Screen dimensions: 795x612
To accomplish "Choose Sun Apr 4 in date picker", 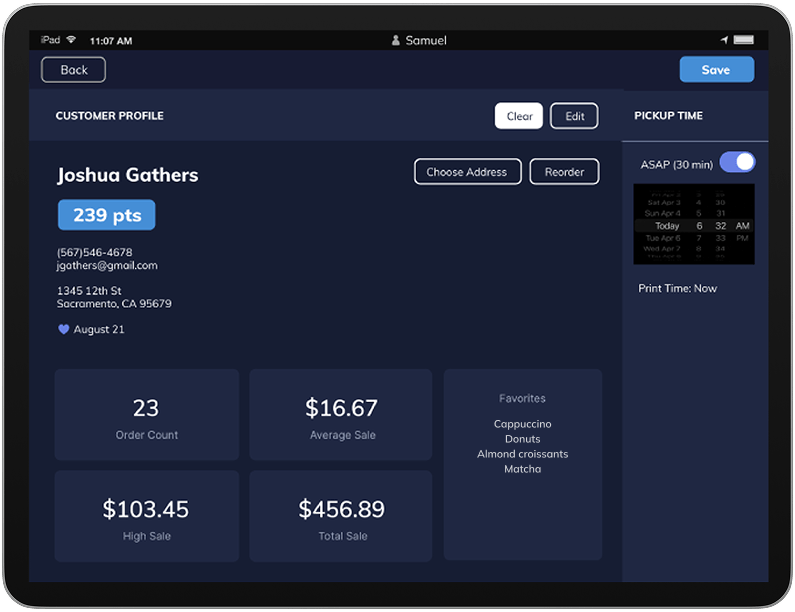I will [x=662, y=213].
